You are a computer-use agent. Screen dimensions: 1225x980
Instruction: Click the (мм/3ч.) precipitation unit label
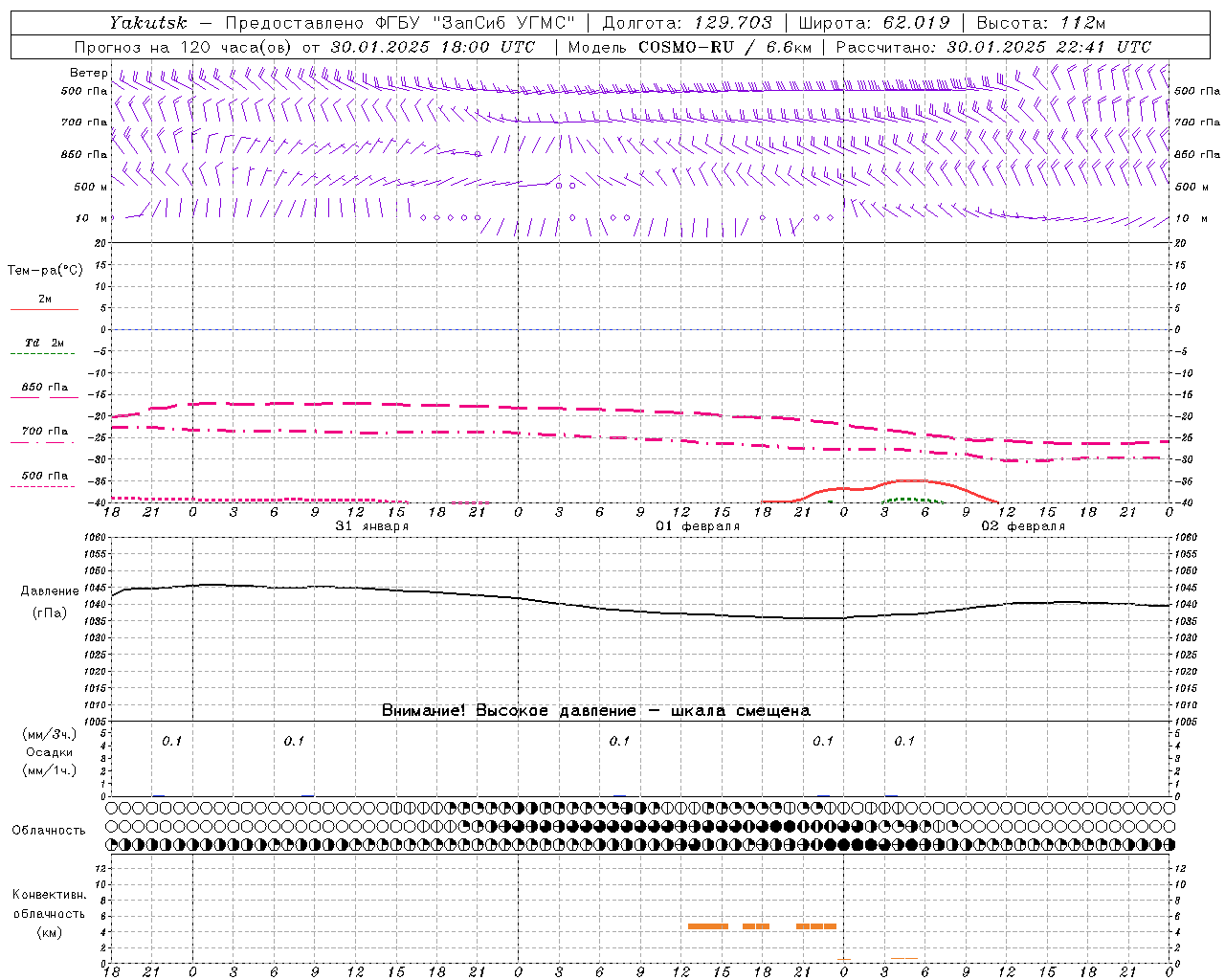point(49,735)
